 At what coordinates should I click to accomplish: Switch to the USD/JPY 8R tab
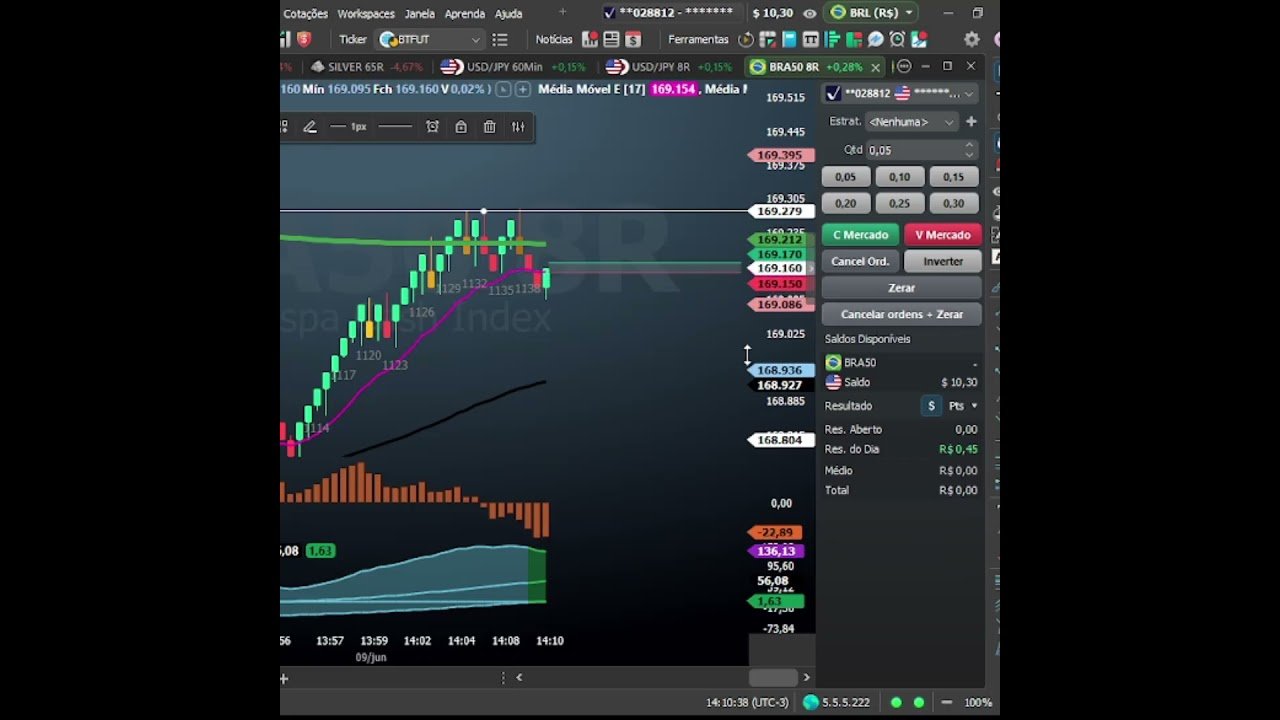point(668,67)
